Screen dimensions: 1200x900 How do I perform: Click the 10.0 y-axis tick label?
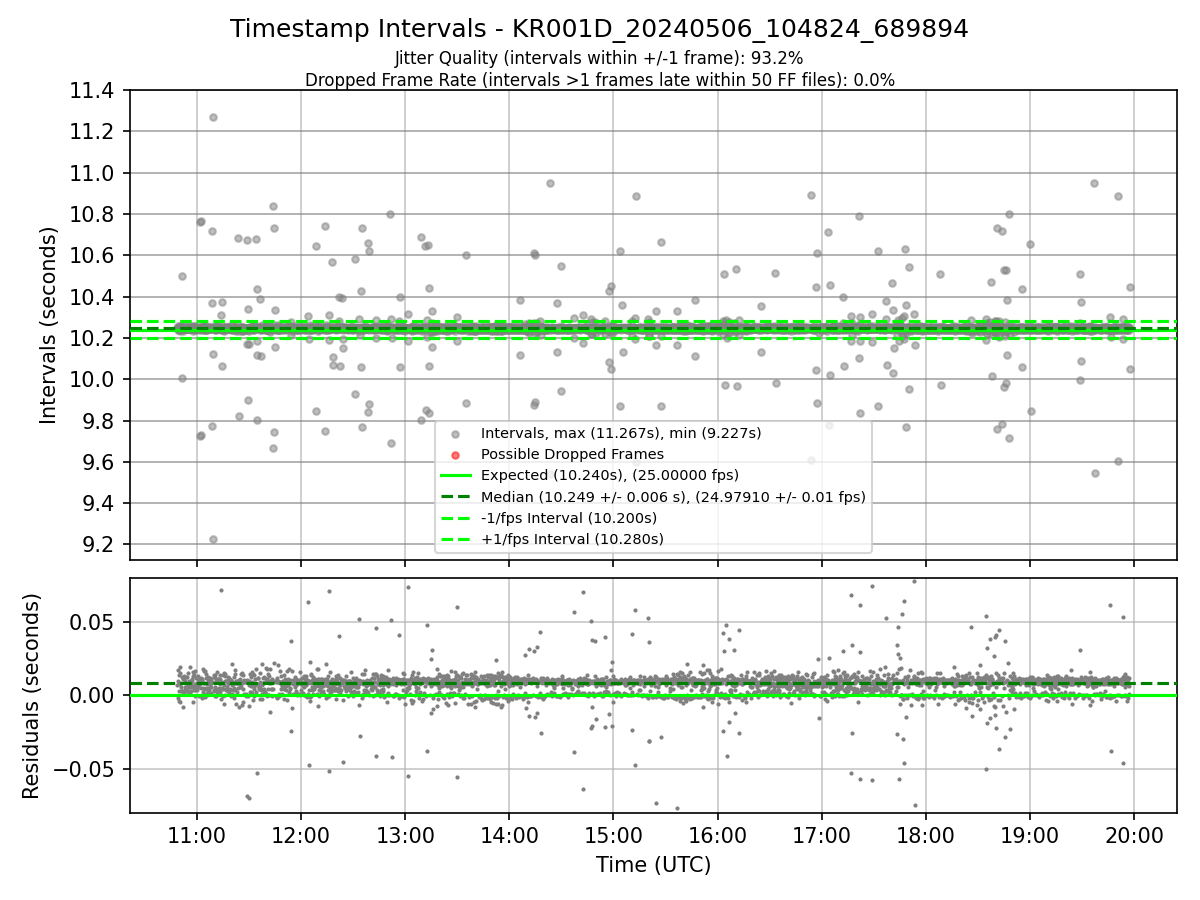(94, 380)
